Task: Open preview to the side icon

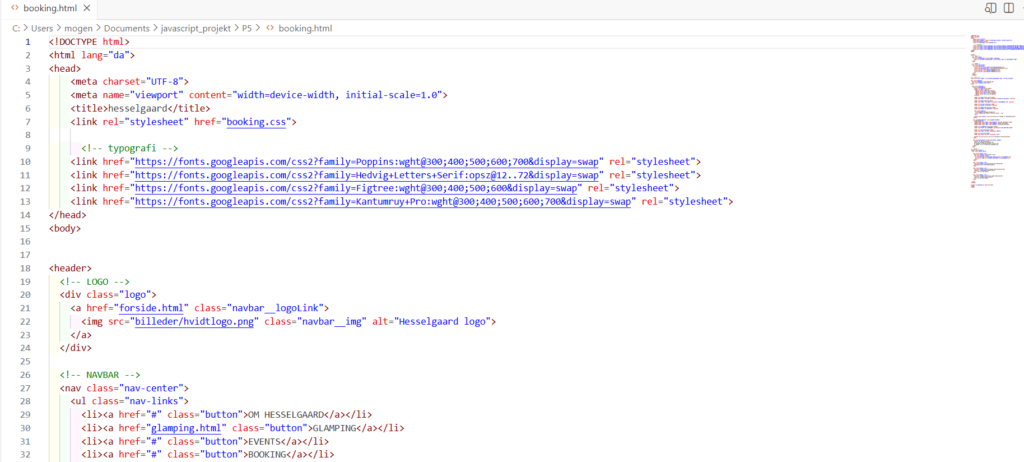Action: pos(991,8)
